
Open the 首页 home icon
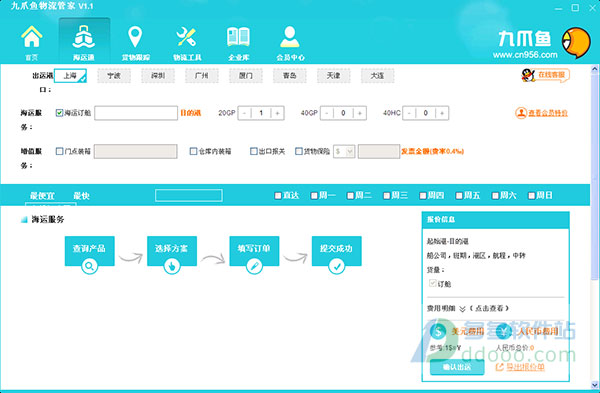click(x=32, y=37)
